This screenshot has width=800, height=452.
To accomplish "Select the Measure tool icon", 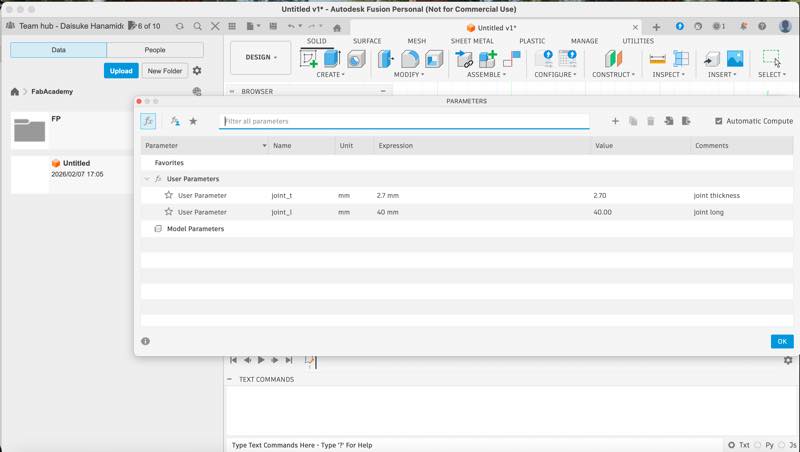I will click(657, 59).
